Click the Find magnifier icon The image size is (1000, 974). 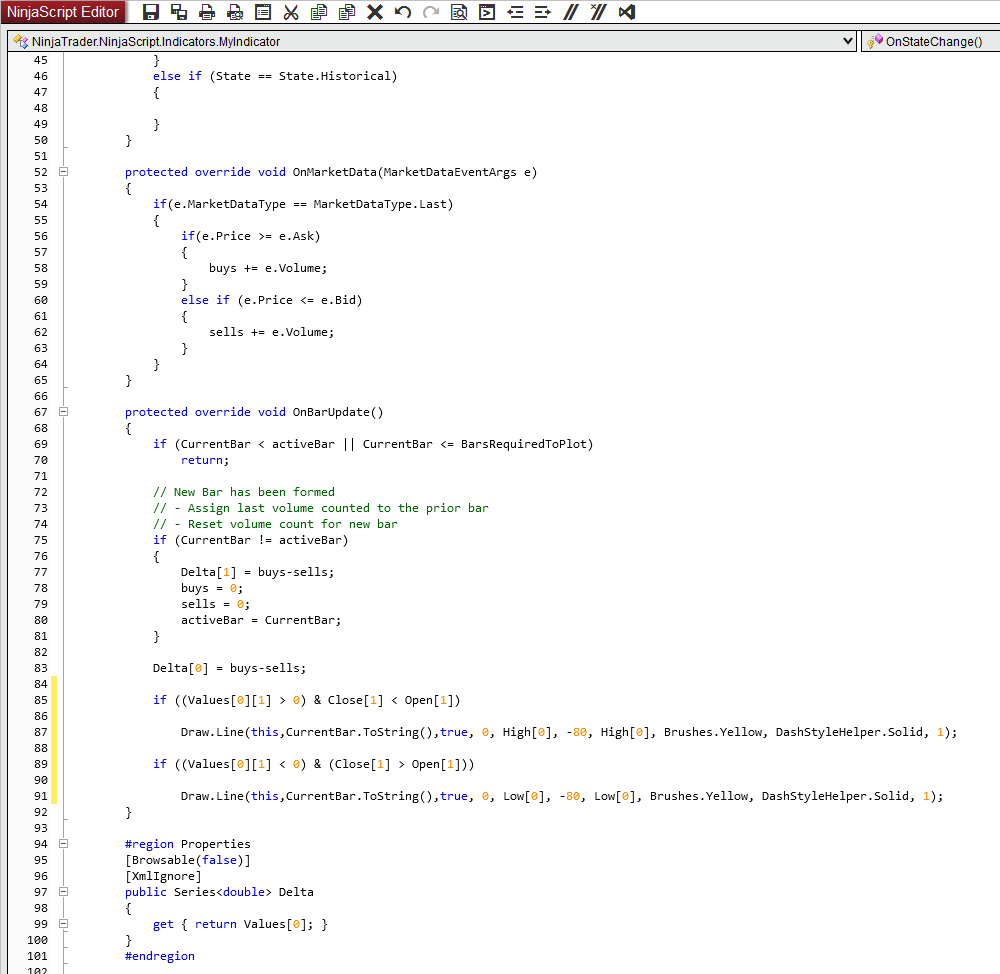tap(458, 12)
